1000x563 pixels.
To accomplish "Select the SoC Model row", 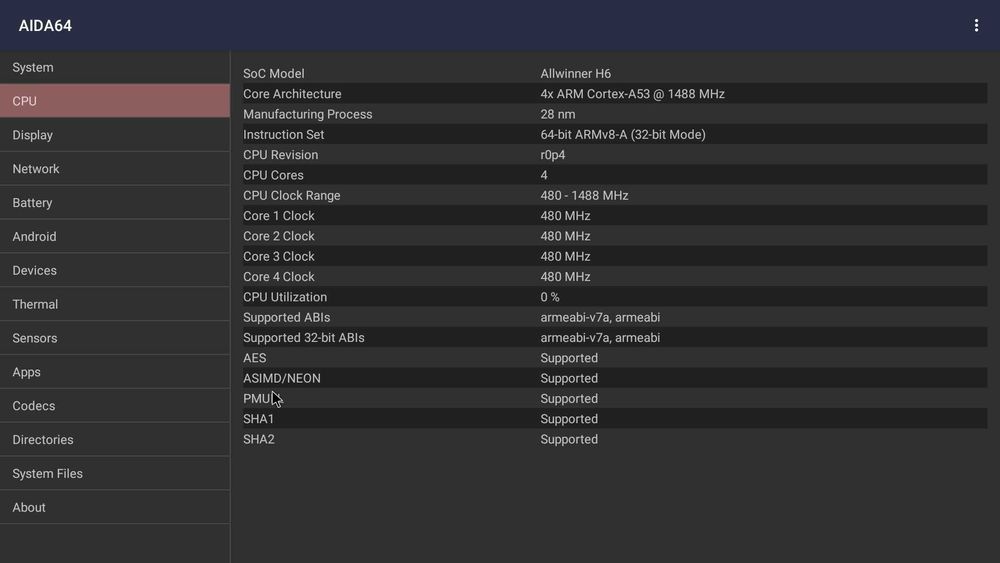I will pyautogui.click(x=614, y=74).
